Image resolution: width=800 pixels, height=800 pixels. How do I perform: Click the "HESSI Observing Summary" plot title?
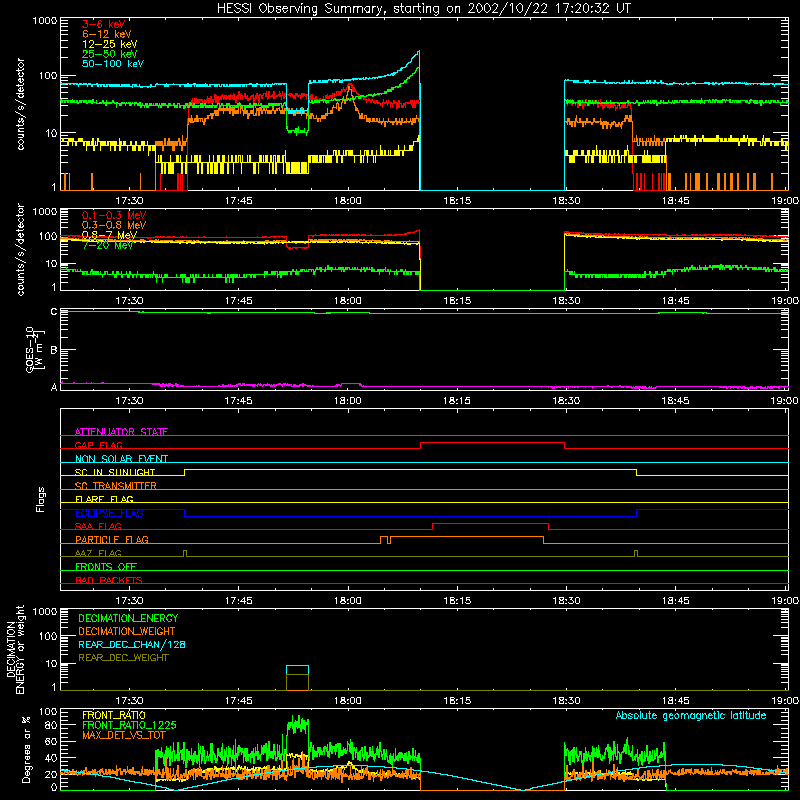click(x=424, y=9)
